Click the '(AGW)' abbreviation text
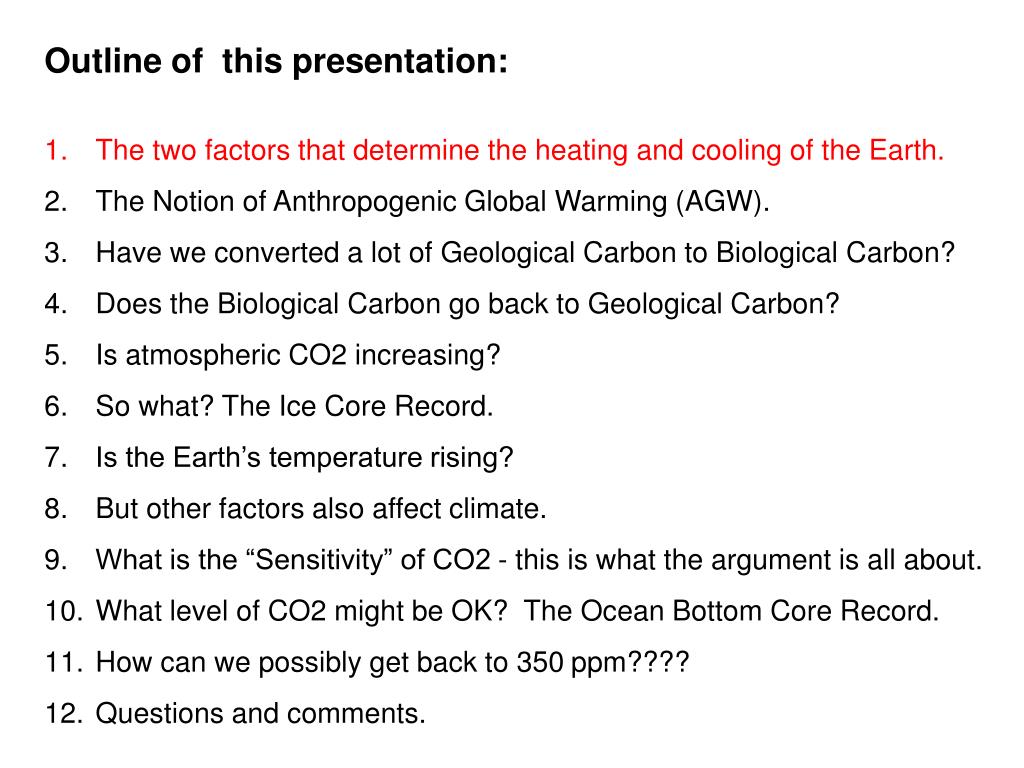The image size is (1024, 768). pyautogui.click(x=722, y=202)
